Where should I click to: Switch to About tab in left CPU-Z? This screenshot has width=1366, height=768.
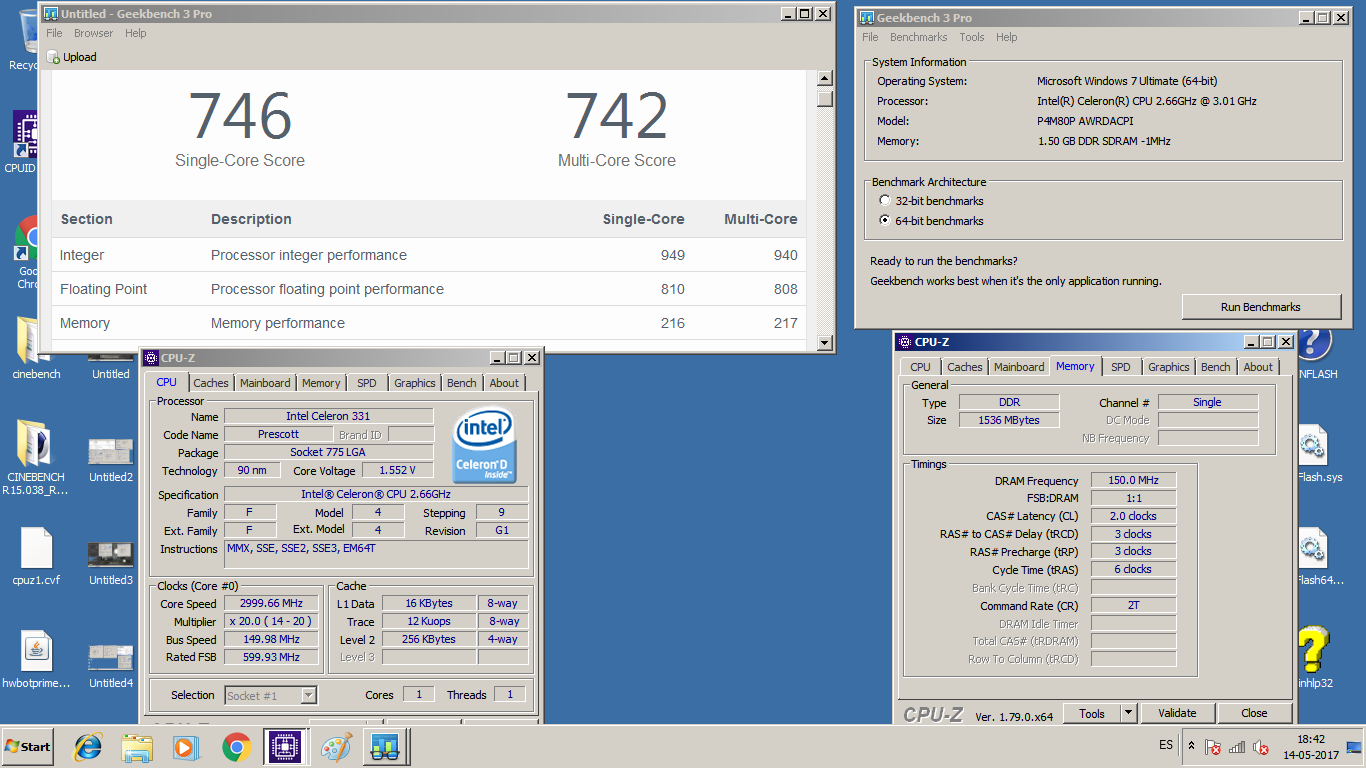(x=505, y=383)
